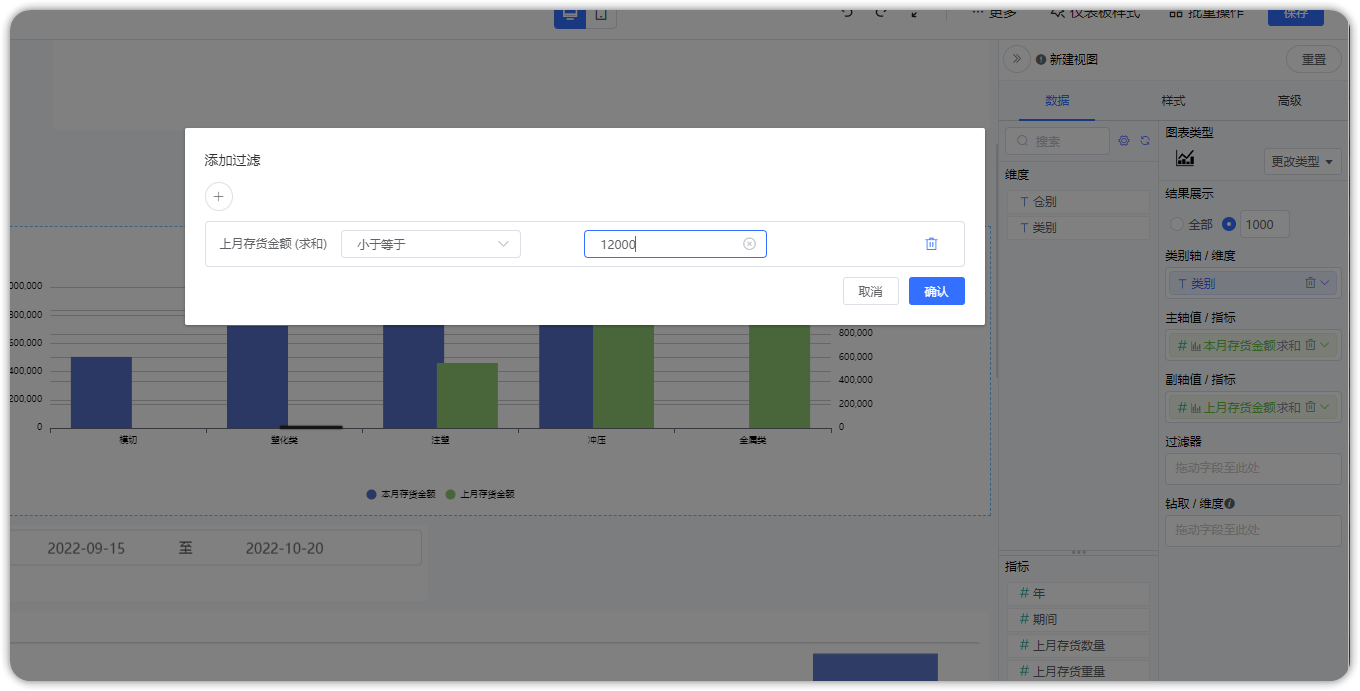
Task: Confirm the filter with the 确认 button
Action: (937, 291)
